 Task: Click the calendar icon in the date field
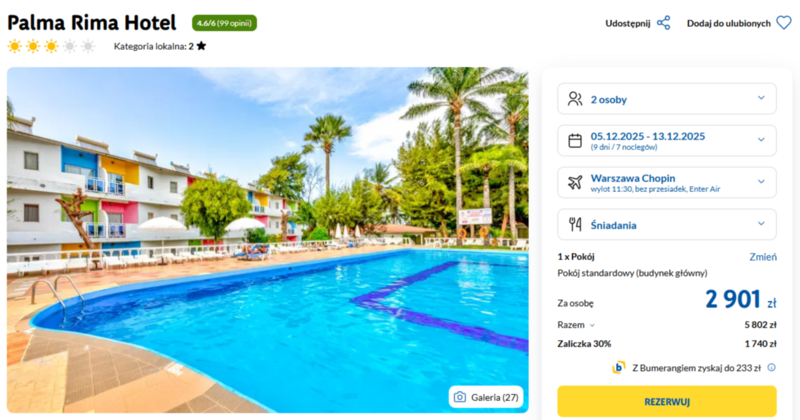[575, 140]
